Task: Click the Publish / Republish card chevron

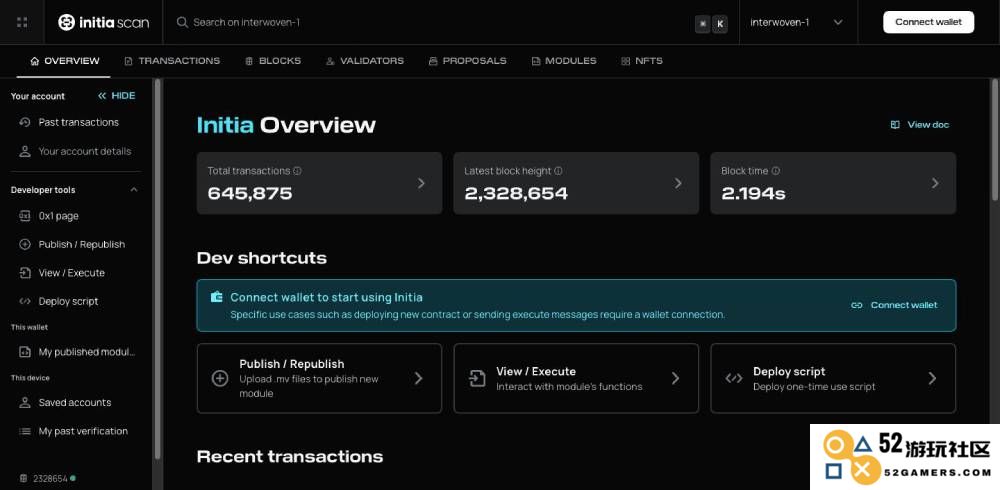Action: [x=418, y=378]
